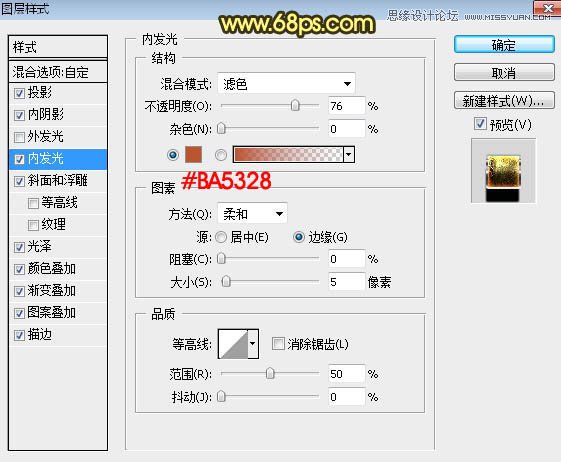The image size is (561, 462).
Task: Expand the contour dropdown arrow
Action: pyautogui.click(x=253, y=344)
